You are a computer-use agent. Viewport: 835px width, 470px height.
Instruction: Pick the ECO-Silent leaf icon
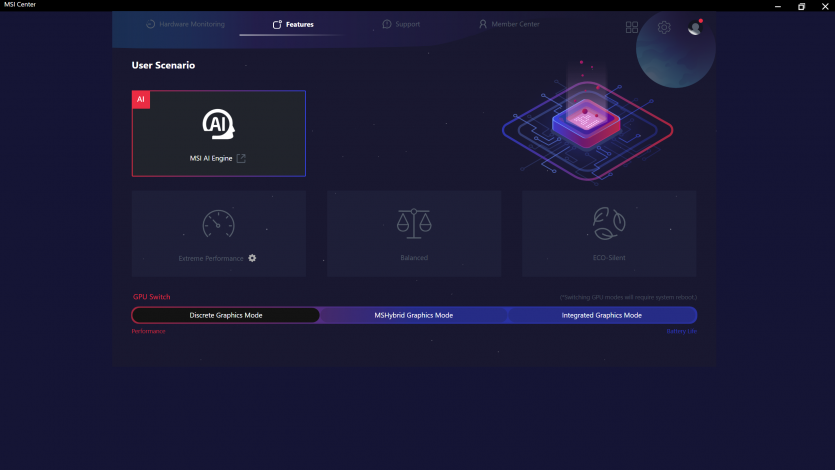(x=609, y=224)
